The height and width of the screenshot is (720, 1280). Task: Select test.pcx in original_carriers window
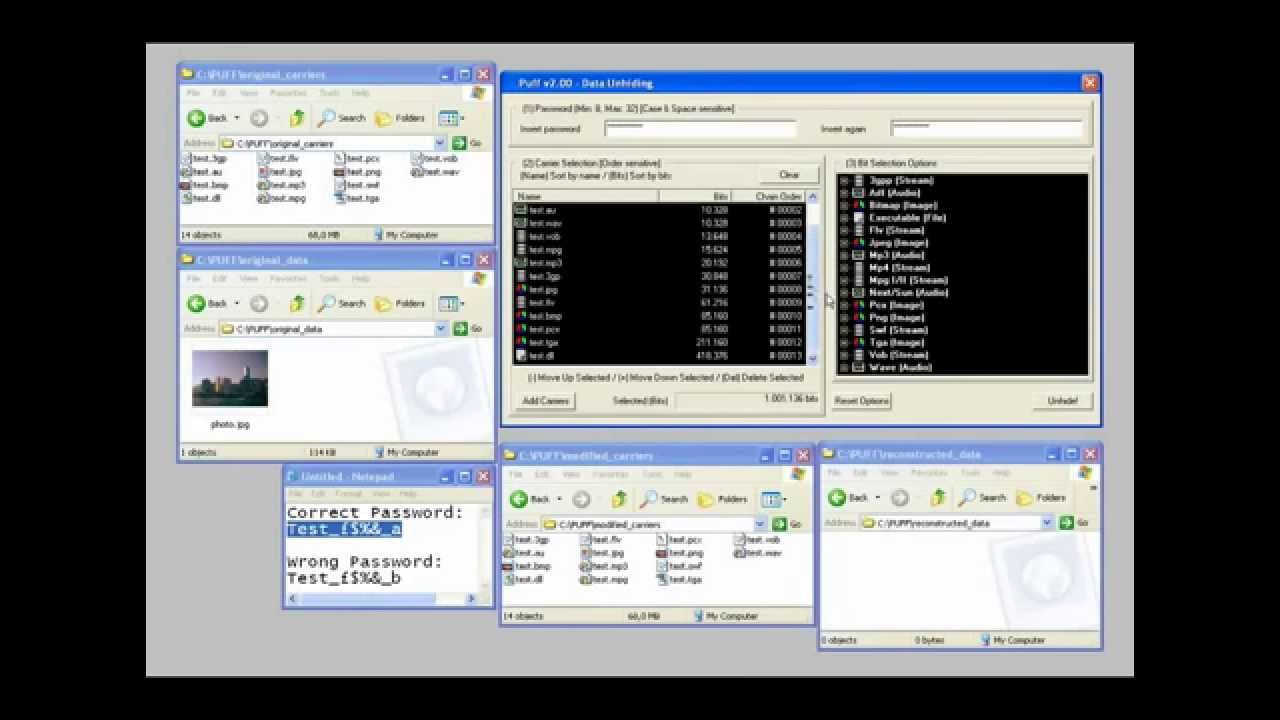tap(357, 158)
